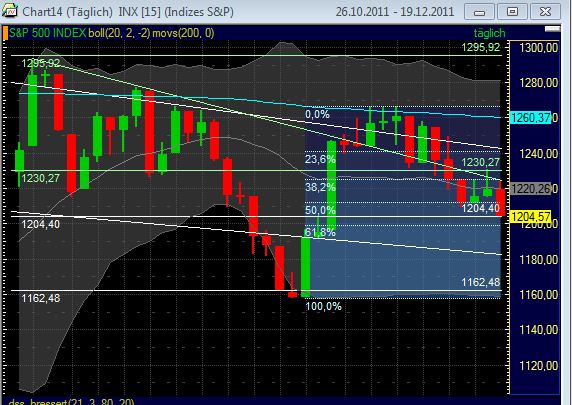The width and height of the screenshot is (572, 405).
Task: Click the orange marker beside S&P 500 INDEX
Action: pos(5,33)
